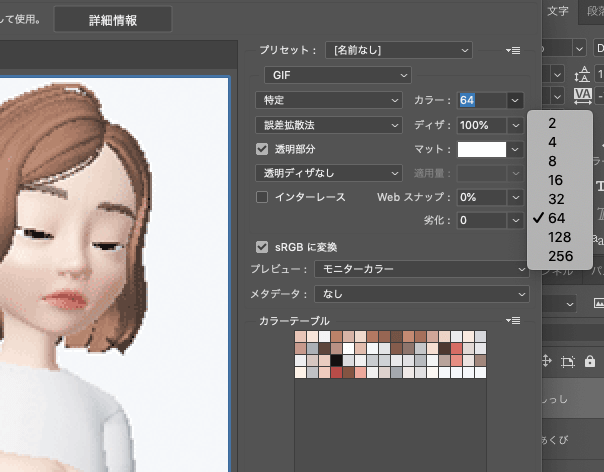This screenshot has width=604, height=472.
Task: Open the プリセット preset dropdown
Action: (400, 49)
